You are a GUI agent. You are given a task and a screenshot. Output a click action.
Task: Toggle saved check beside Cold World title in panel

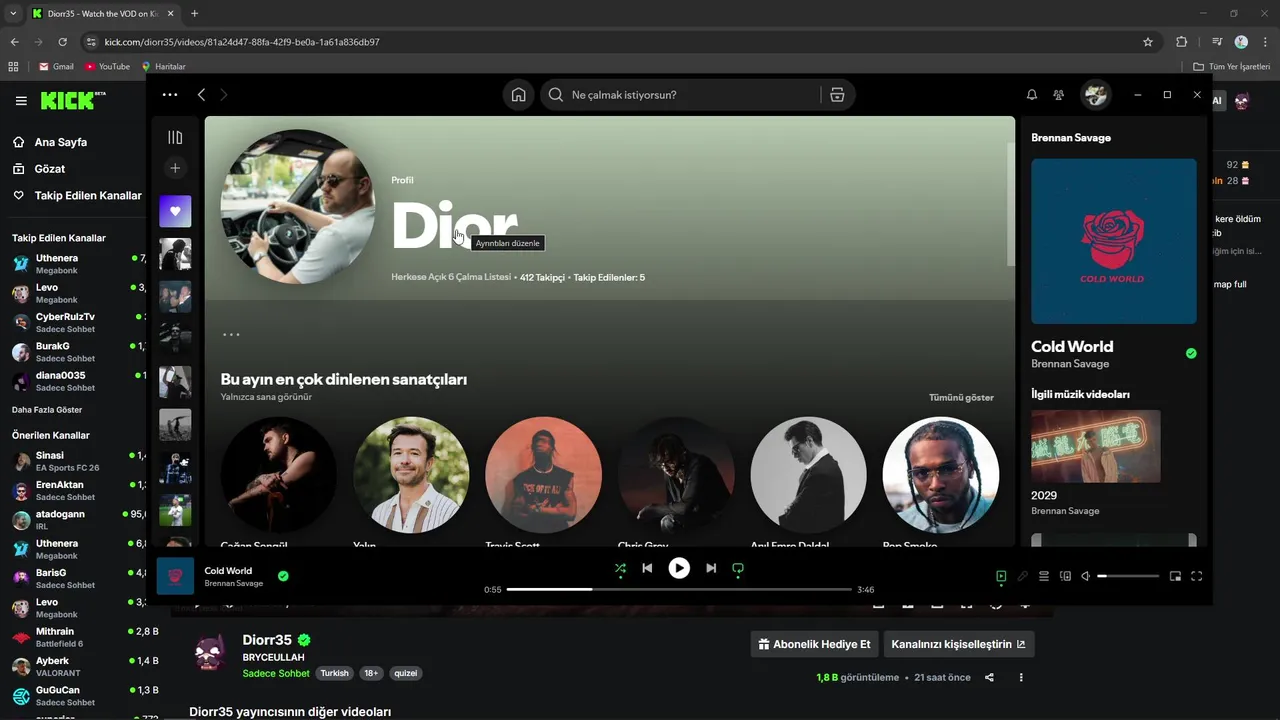[x=1190, y=353]
